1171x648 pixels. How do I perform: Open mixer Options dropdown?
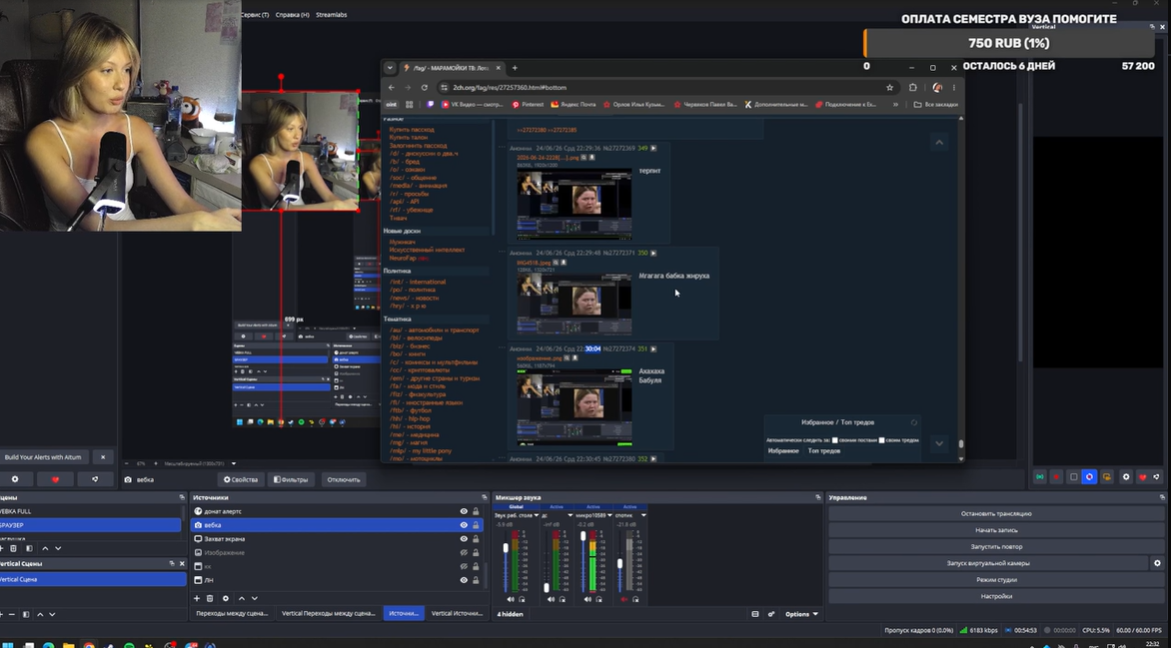(801, 614)
